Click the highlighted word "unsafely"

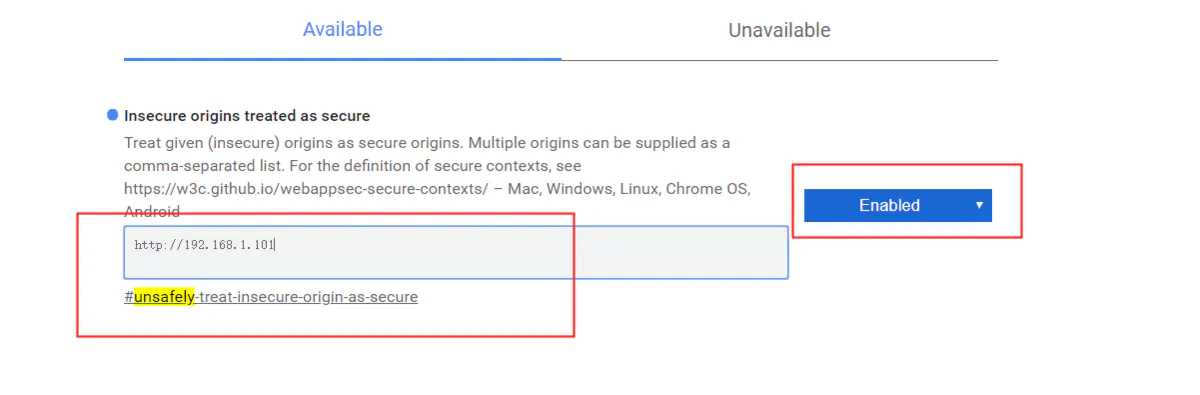pos(164,297)
